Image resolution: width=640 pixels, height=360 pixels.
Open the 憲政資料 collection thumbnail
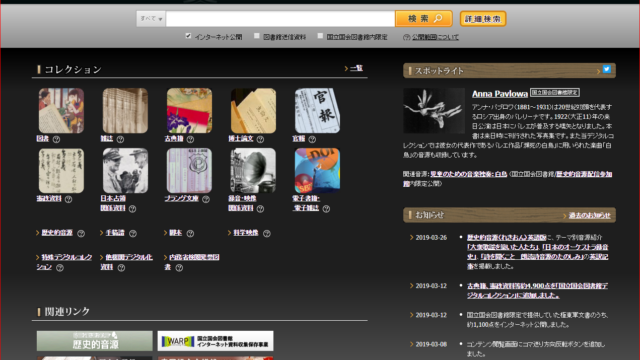[61, 171]
